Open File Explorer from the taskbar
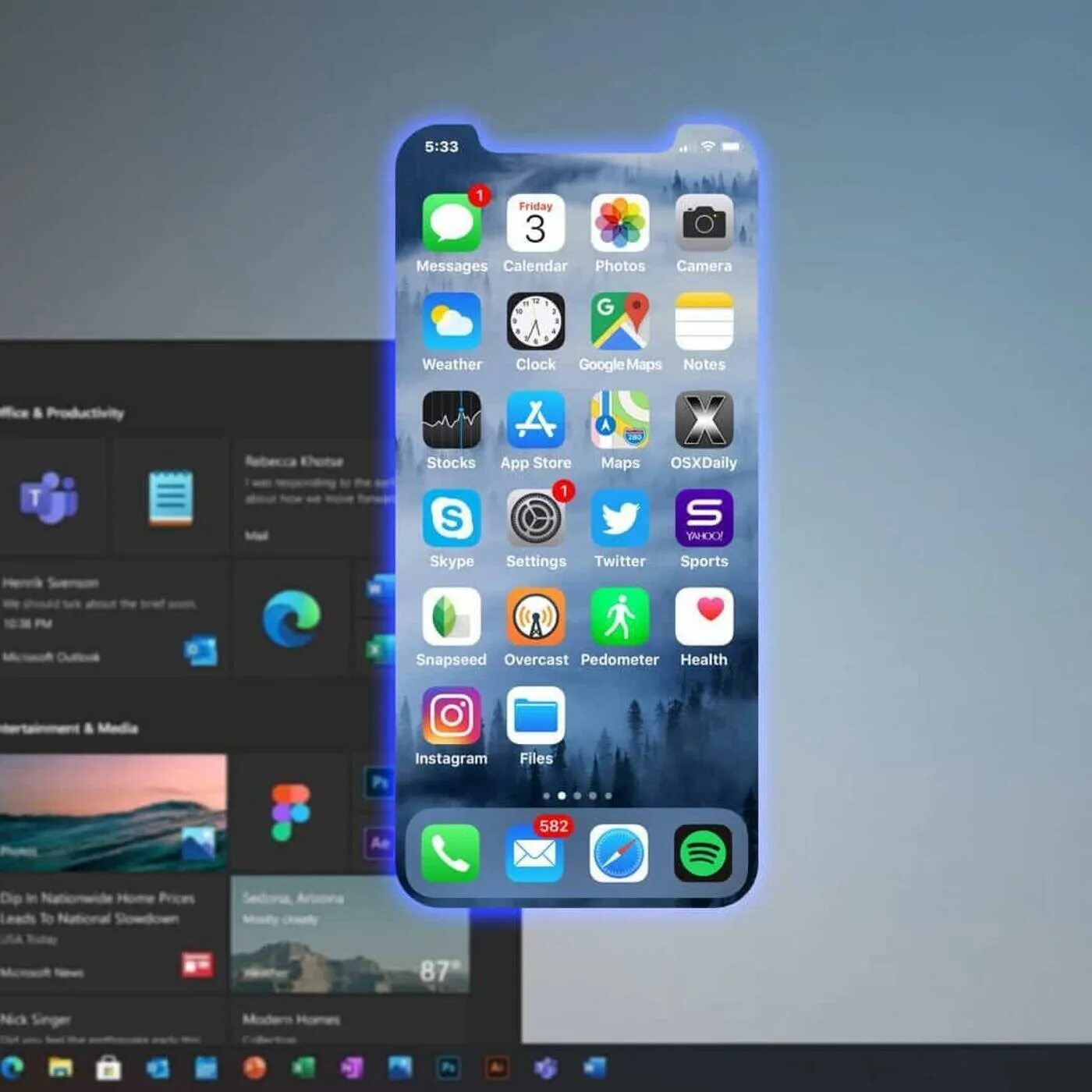This screenshot has width=1092, height=1092. (x=60, y=1067)
